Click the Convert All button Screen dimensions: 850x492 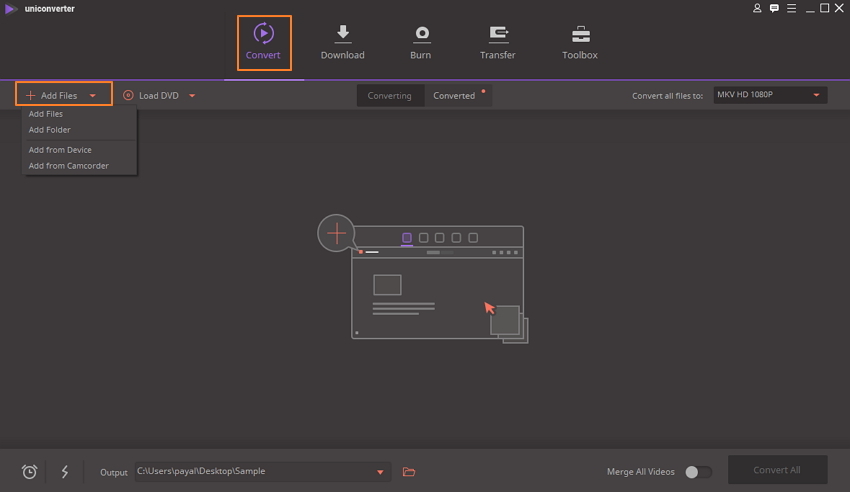click(777, 470)
